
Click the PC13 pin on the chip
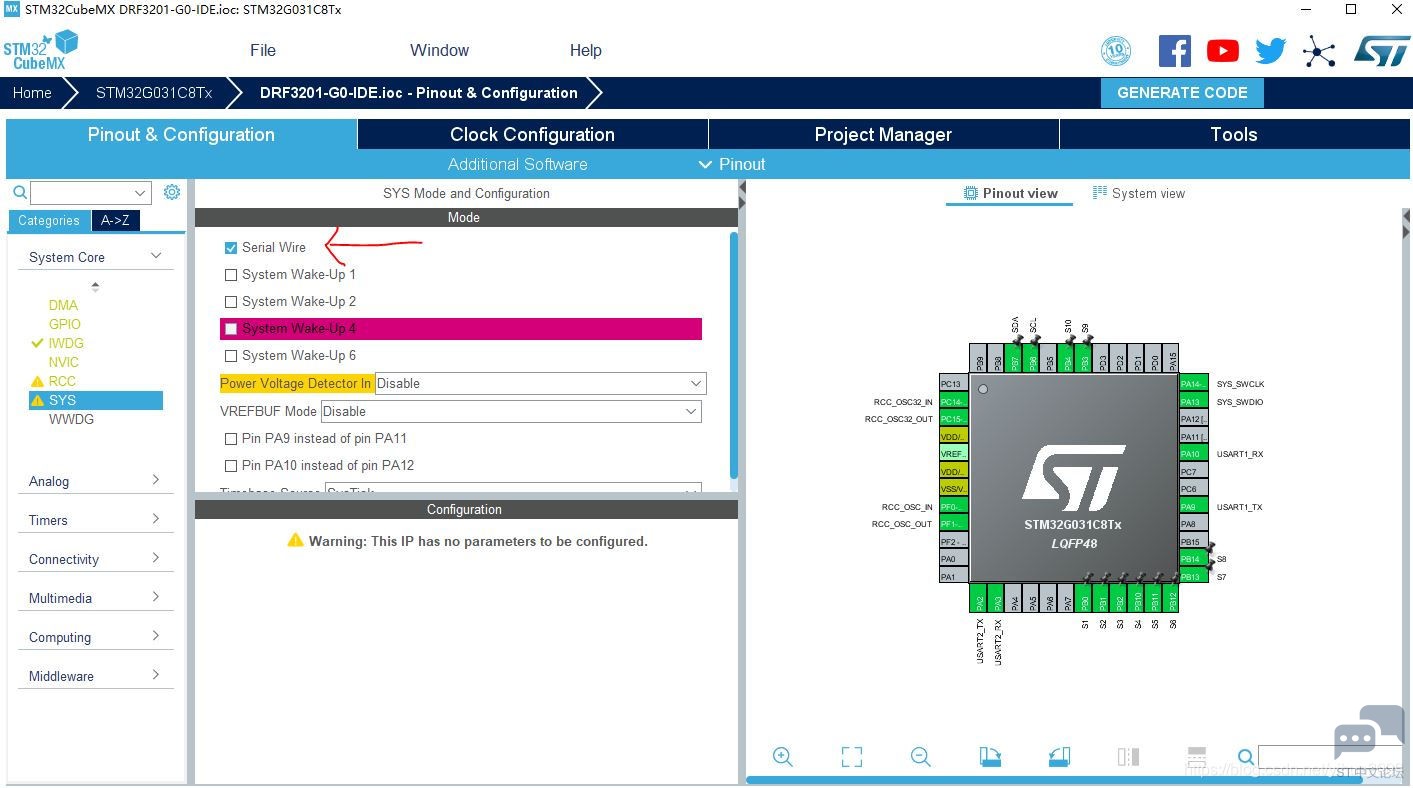click(x=954, y=384)
